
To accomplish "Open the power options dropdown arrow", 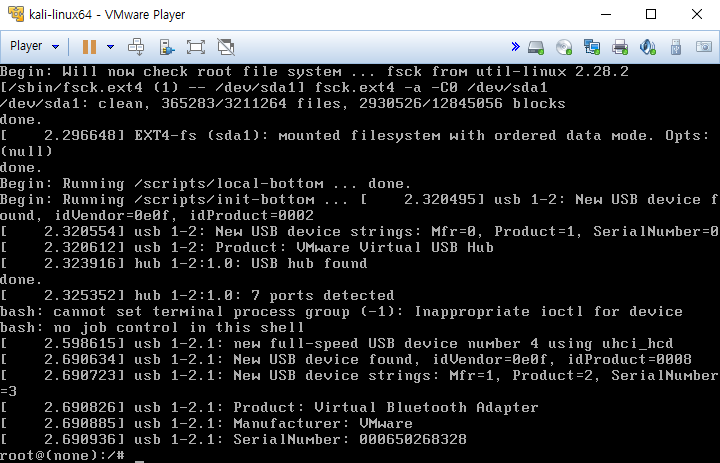I will pos(110,47).
